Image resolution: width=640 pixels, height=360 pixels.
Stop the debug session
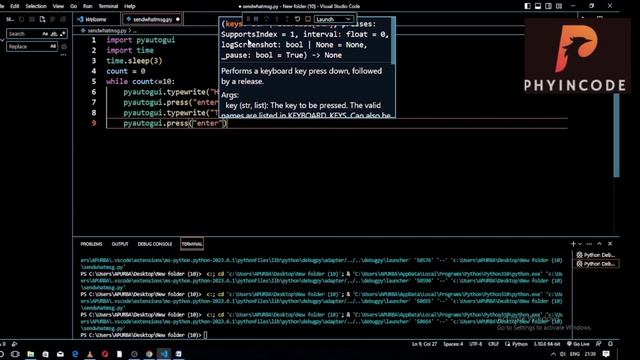pyautogui.click(x=308, y=19)
